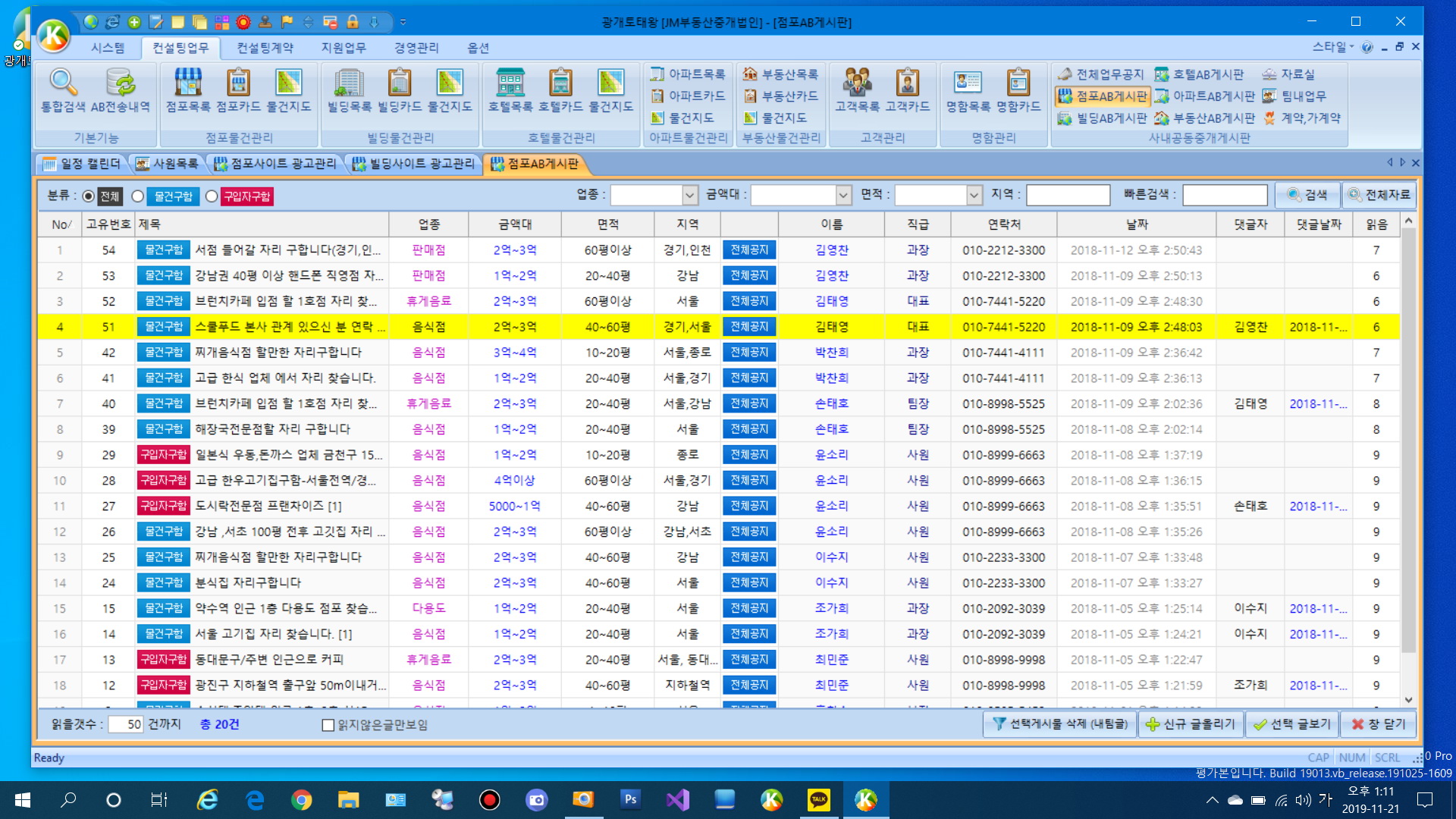Click the 신규 글올리기 button
The height and width of the screenshot is (819, 1456).
[x=1191, y=724]
